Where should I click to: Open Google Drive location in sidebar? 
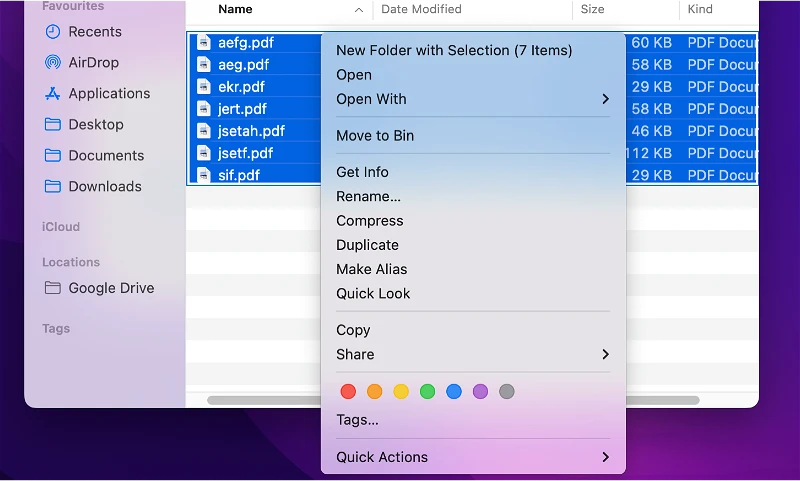point(111,288)
